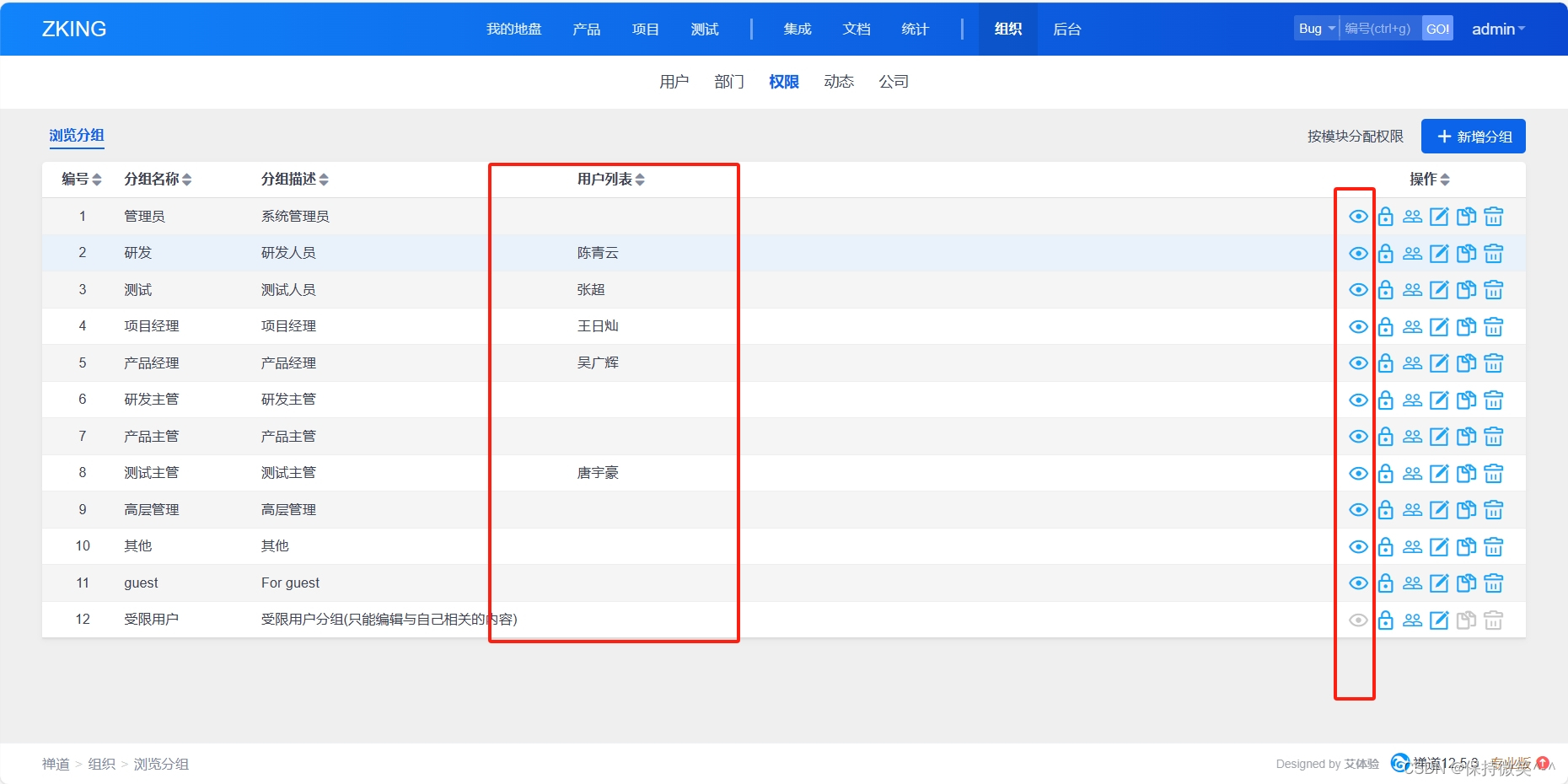
Task: Click the ZKING logo
Action: 74,29
